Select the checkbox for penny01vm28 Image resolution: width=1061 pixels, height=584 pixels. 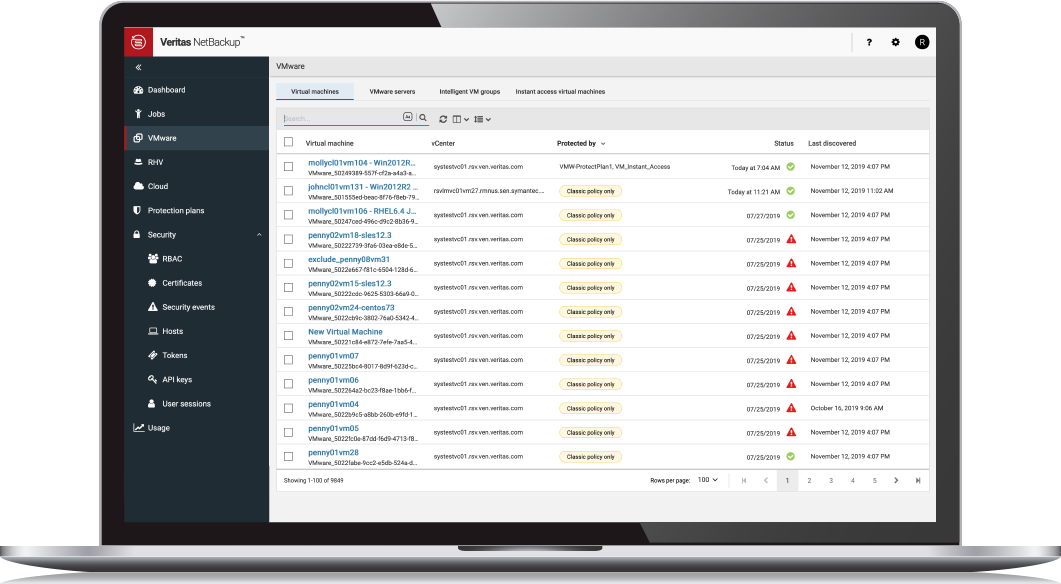click(289, 456)
